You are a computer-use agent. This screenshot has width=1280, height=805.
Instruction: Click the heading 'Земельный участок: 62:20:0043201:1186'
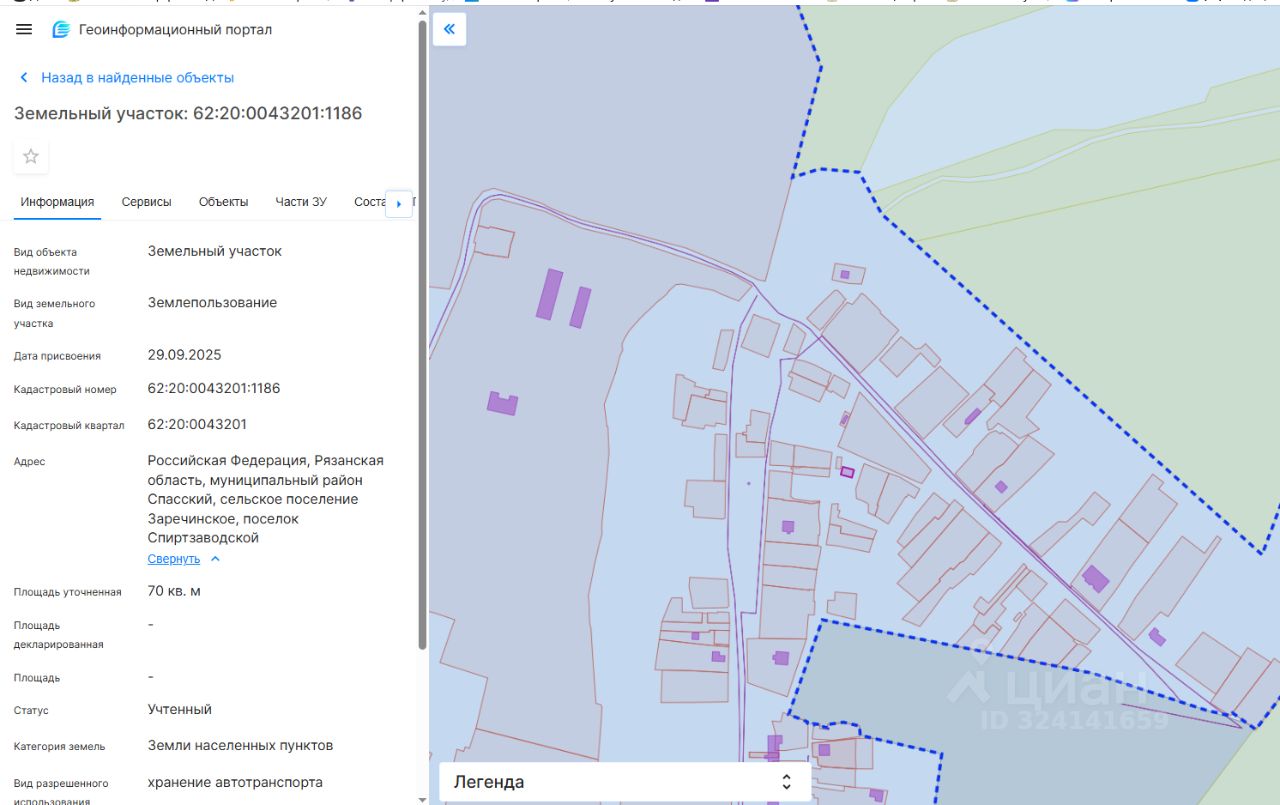click(x=188, y=114)
